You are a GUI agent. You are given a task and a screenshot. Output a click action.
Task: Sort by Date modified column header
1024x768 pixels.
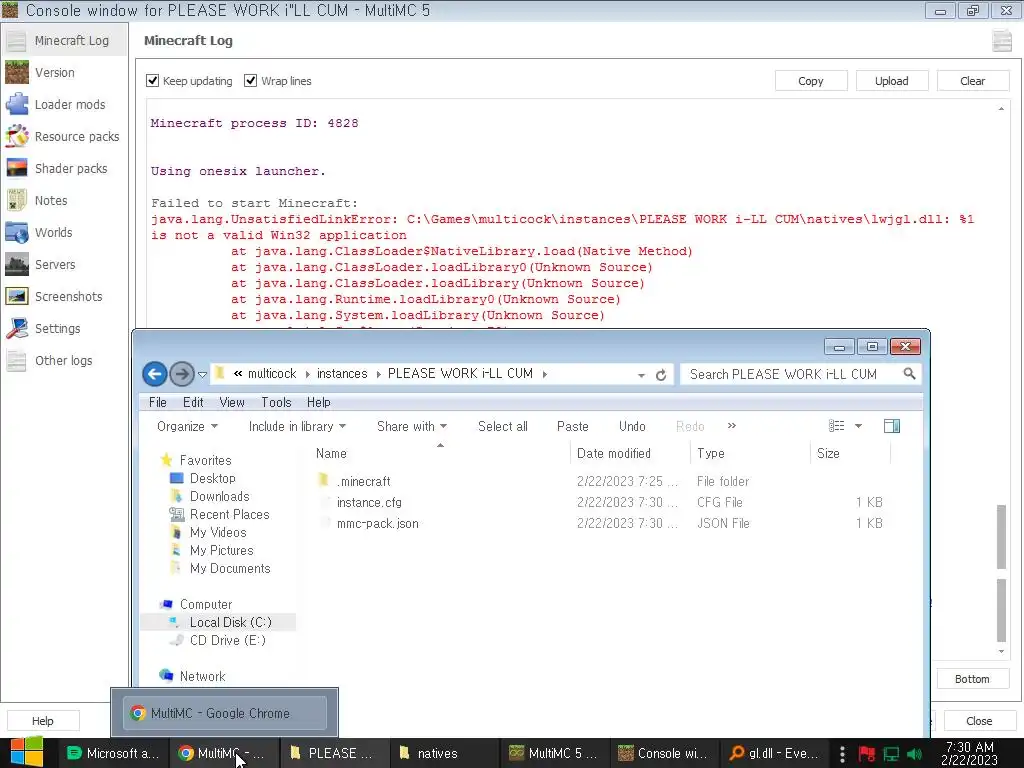click(x=614, y=453)
